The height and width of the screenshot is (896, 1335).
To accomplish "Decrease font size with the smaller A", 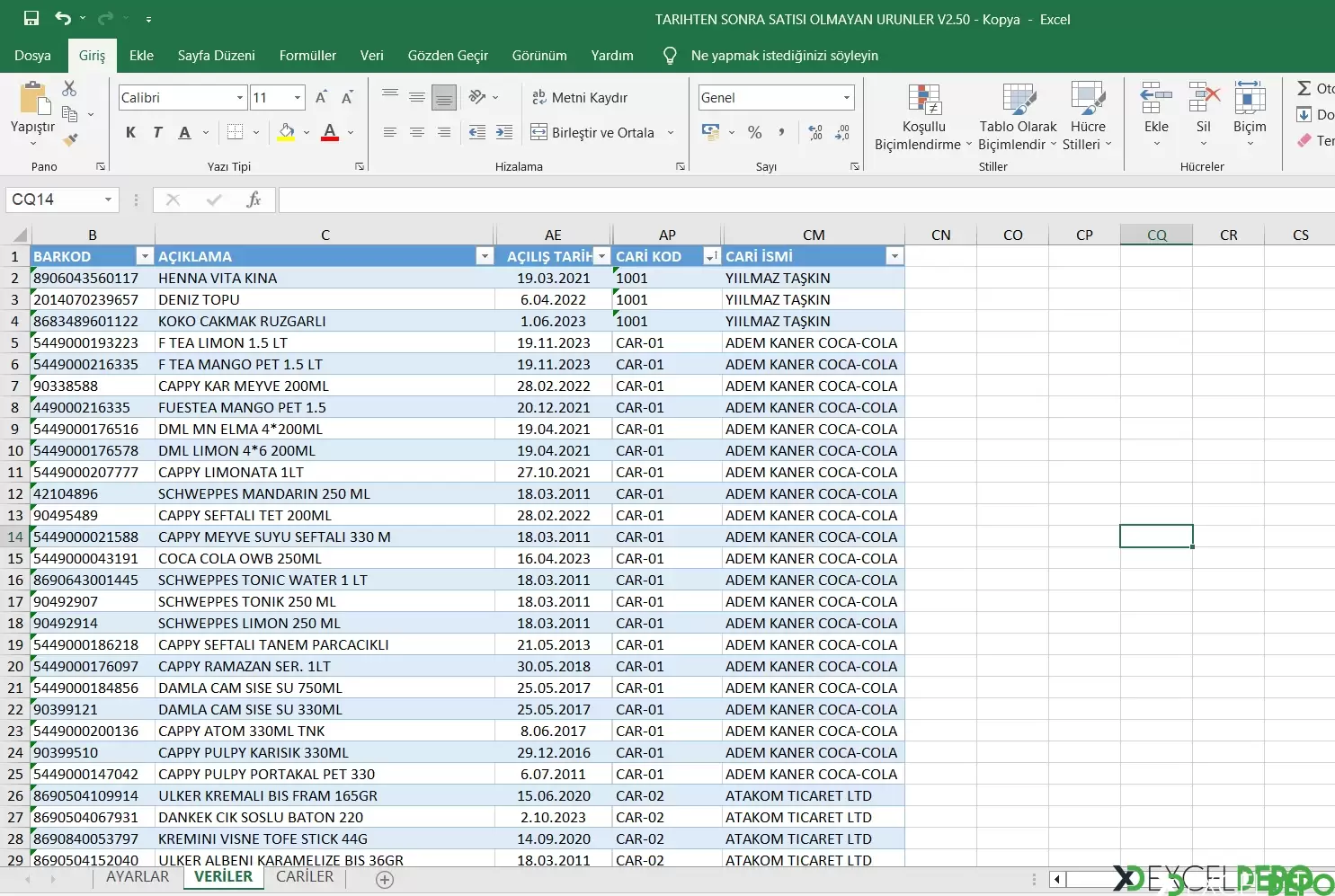I will coord(347,97).
